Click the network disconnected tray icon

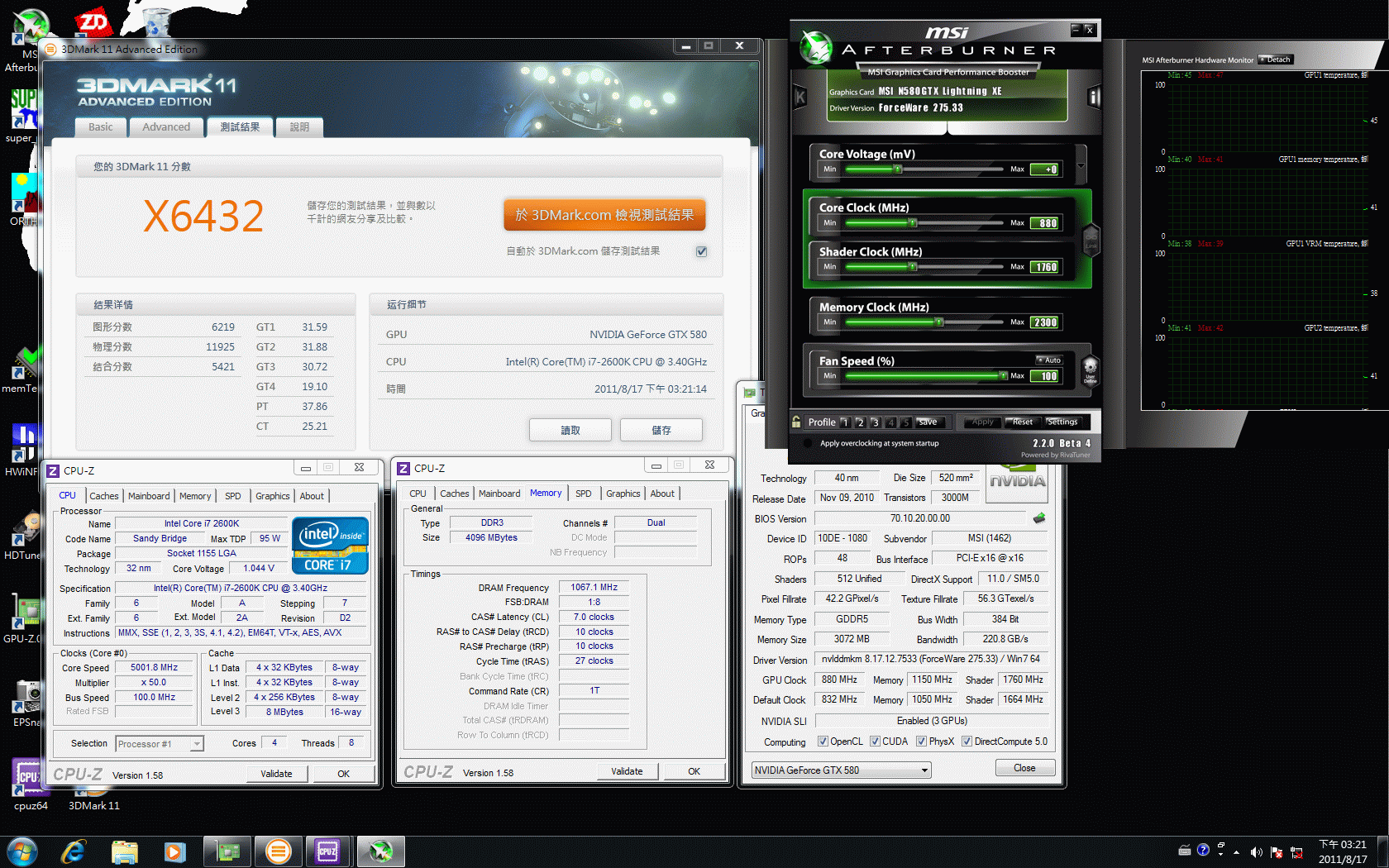tap(1296, 852)
